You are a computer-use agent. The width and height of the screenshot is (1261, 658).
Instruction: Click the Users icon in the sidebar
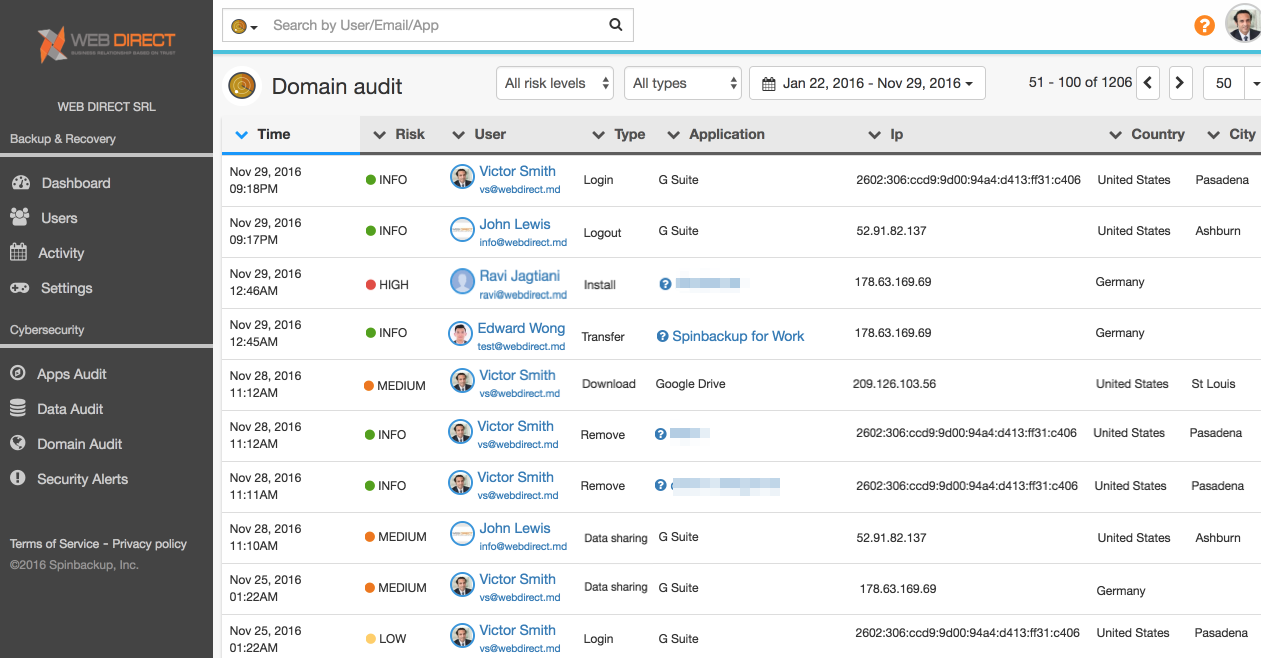21,217
